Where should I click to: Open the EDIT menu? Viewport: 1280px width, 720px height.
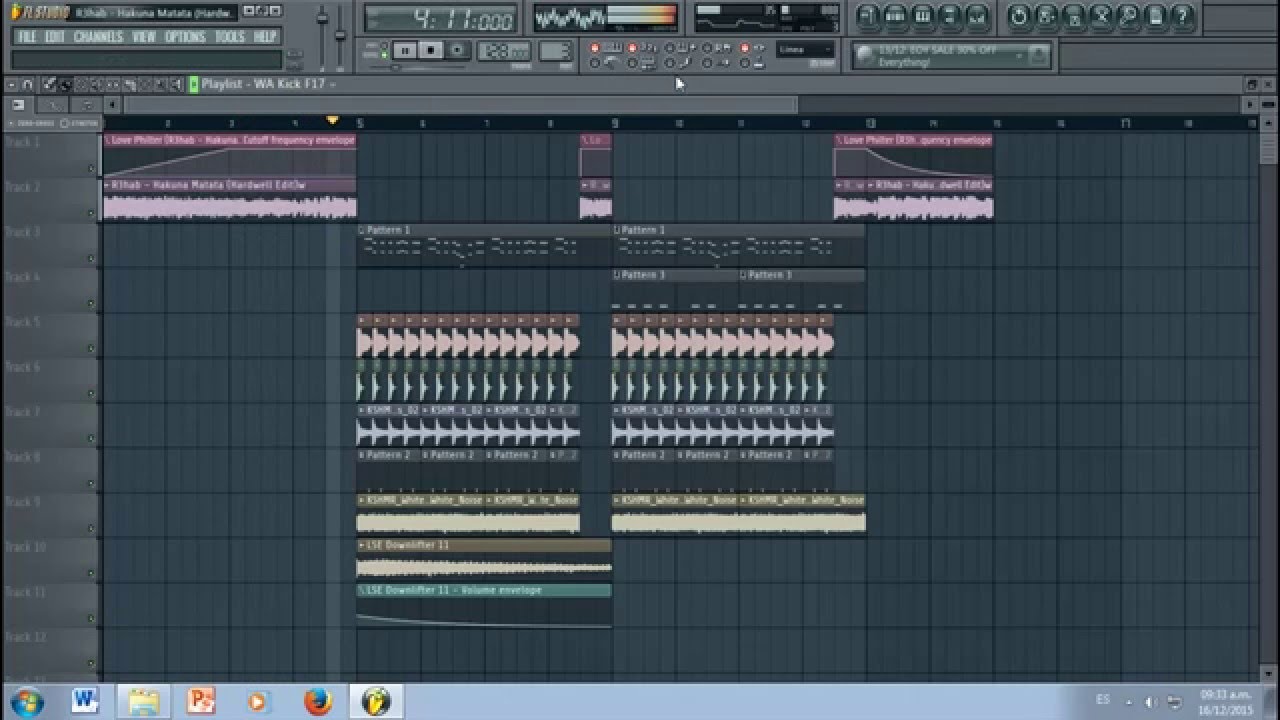pyautogui.click(x=55, y=37)
